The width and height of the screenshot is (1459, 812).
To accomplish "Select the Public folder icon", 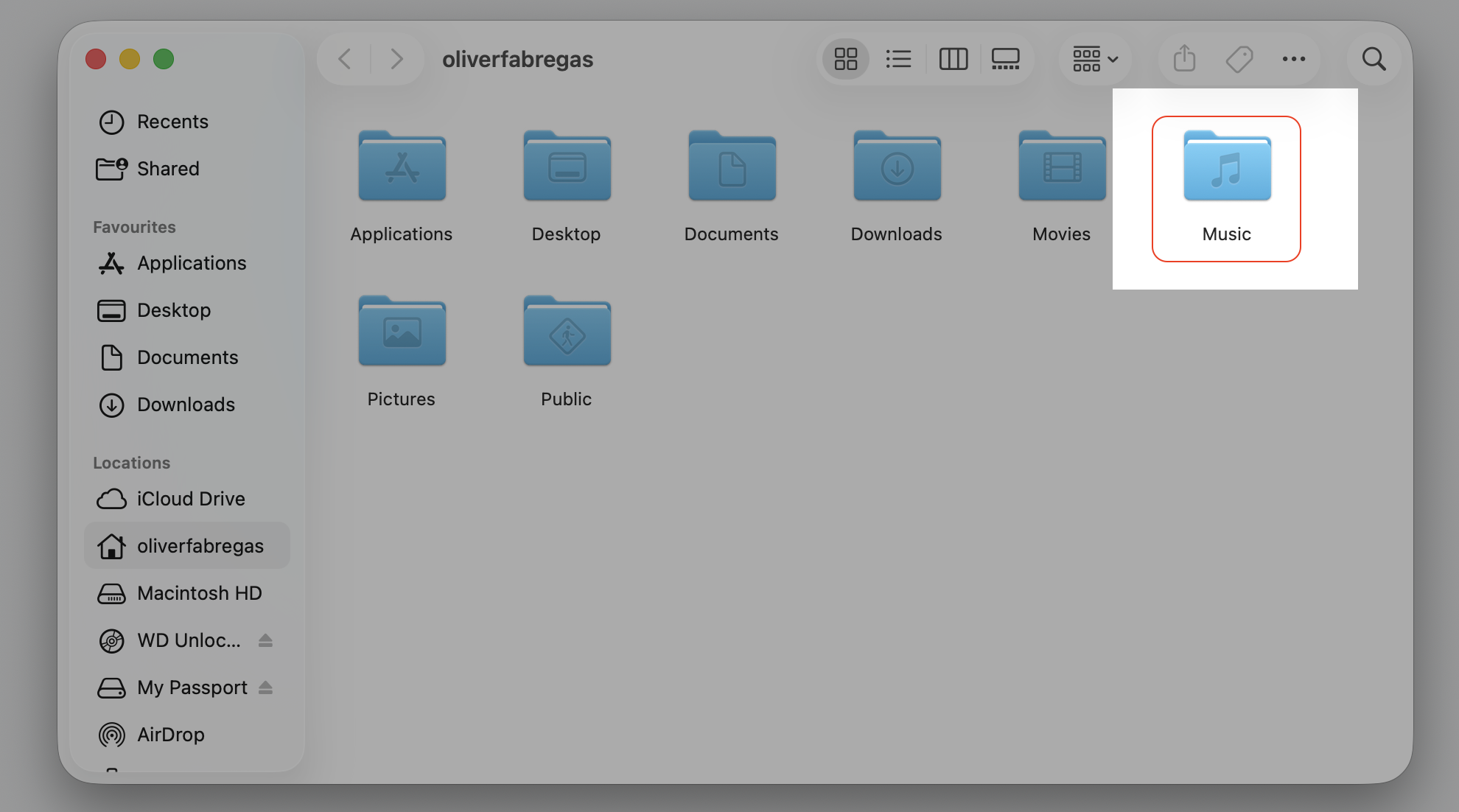I will [567, 331].
